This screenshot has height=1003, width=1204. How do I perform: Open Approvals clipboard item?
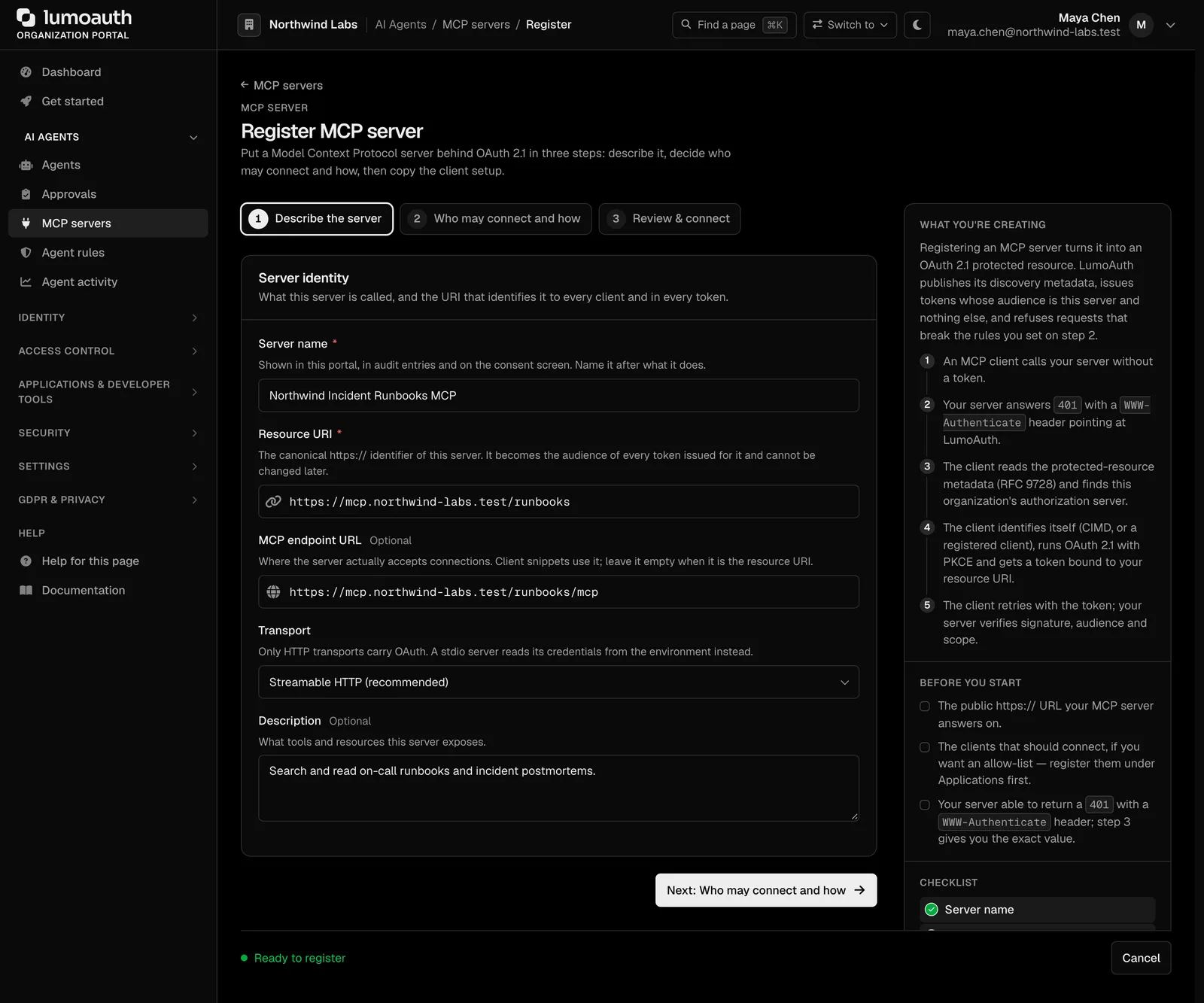108,194
